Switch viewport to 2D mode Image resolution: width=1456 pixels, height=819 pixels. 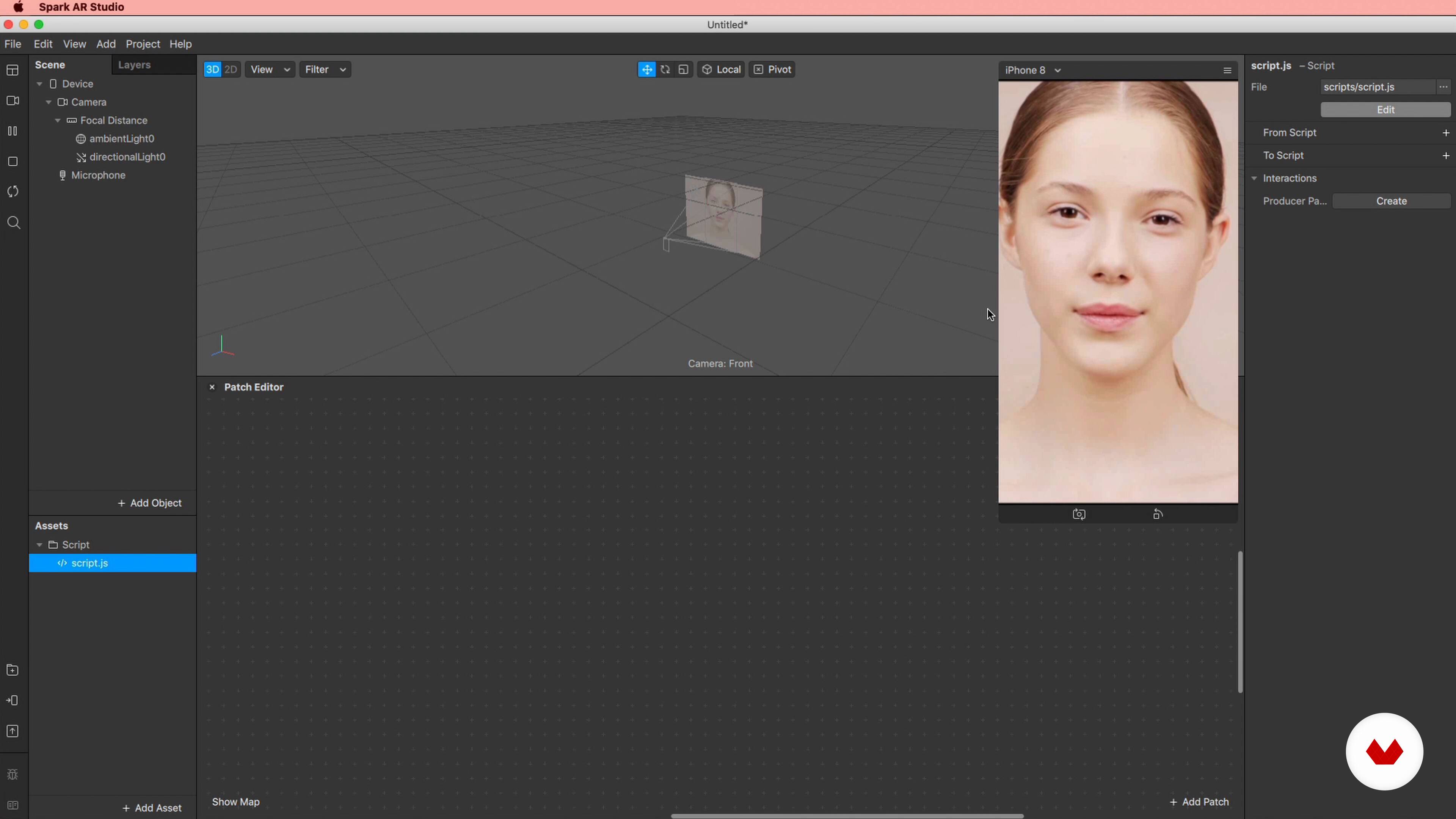[231, 69]
